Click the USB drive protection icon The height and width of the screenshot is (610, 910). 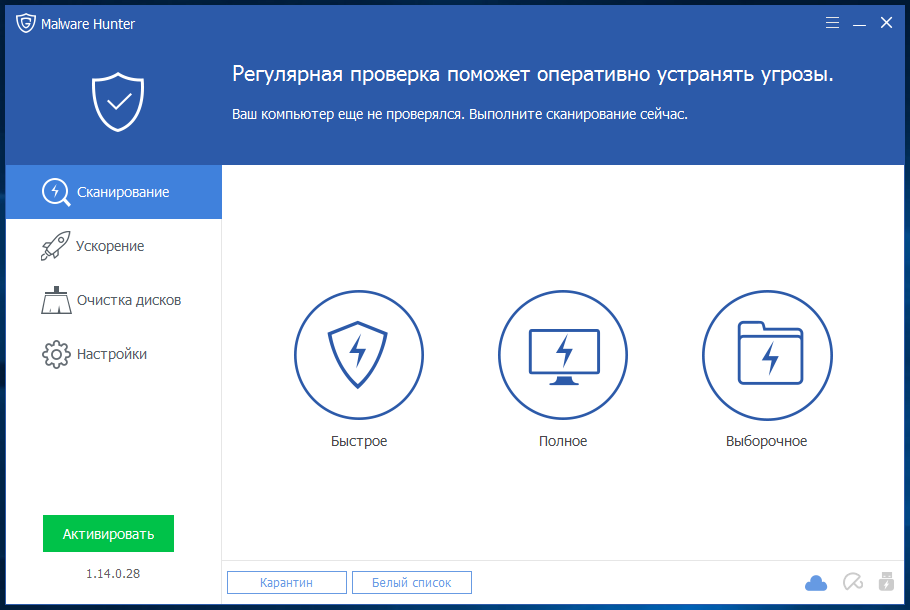coord(884,582)
